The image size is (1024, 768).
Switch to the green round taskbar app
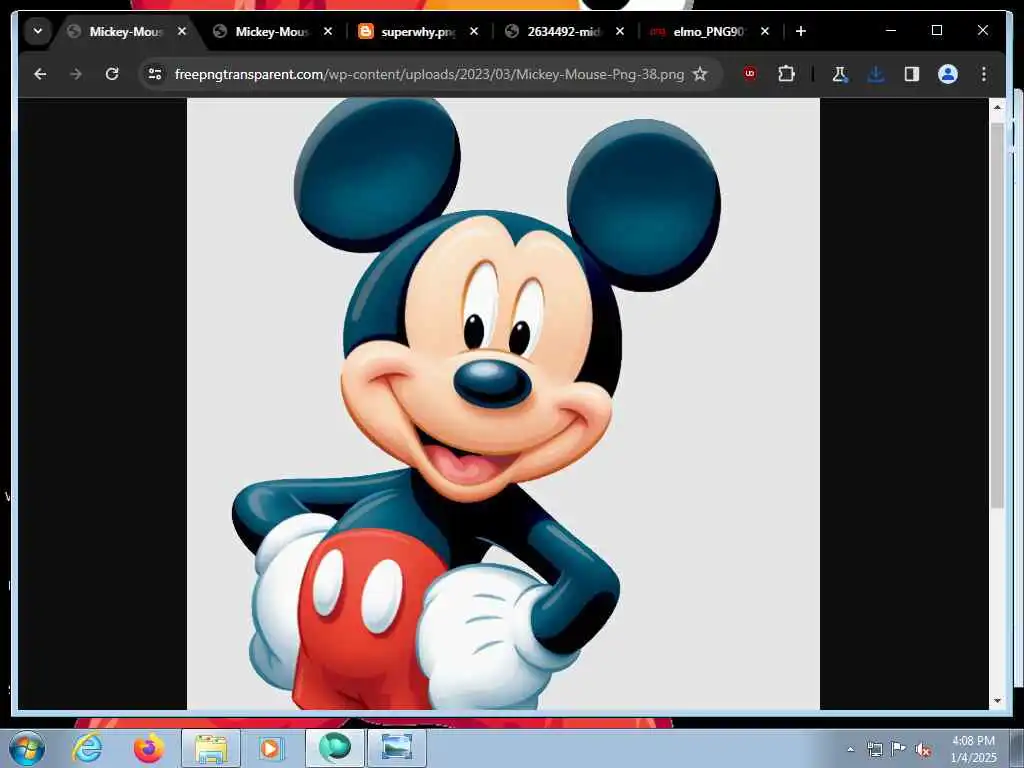(335, 748)
